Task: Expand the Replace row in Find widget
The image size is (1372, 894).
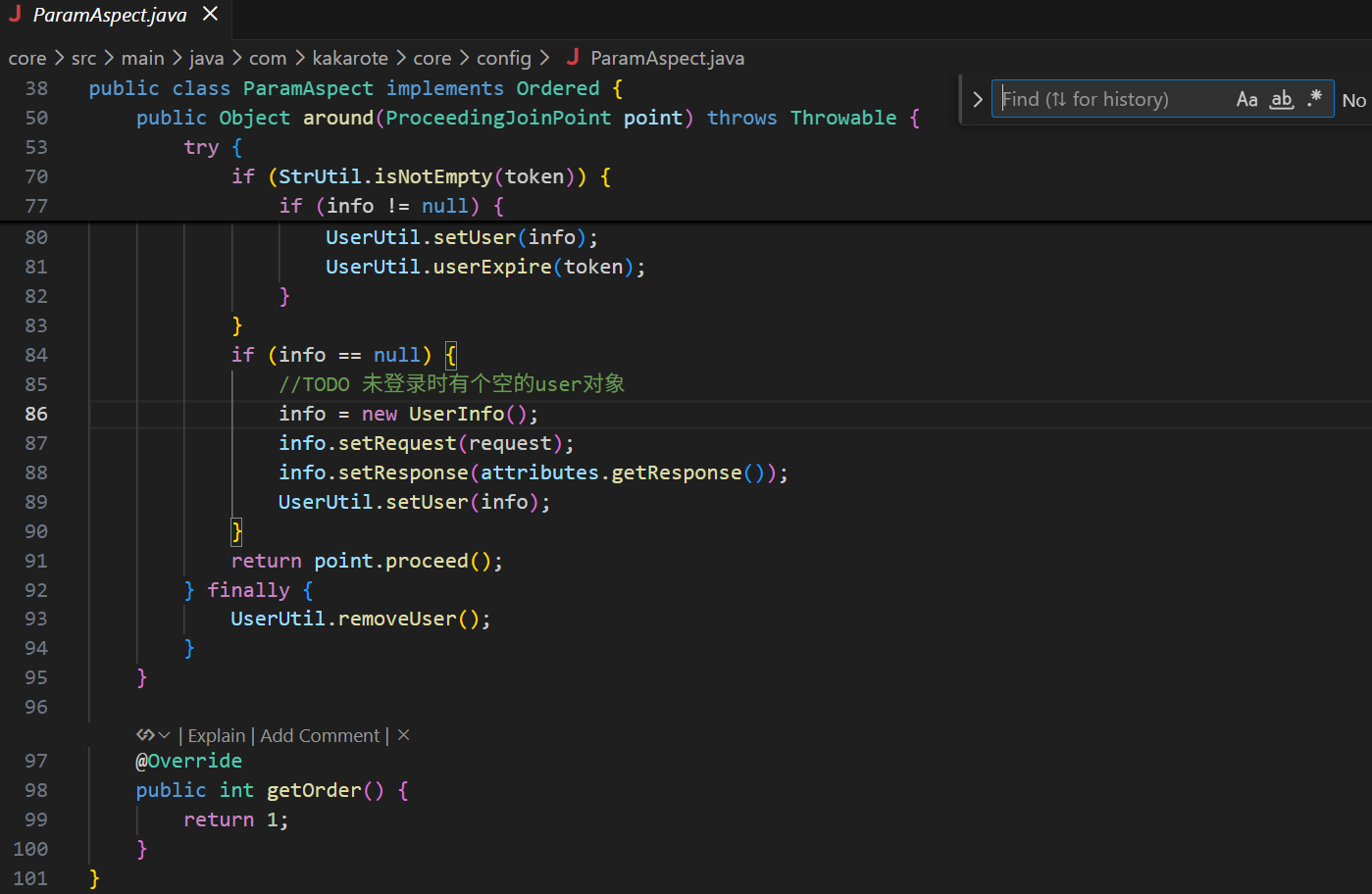Action: [977, 99]
